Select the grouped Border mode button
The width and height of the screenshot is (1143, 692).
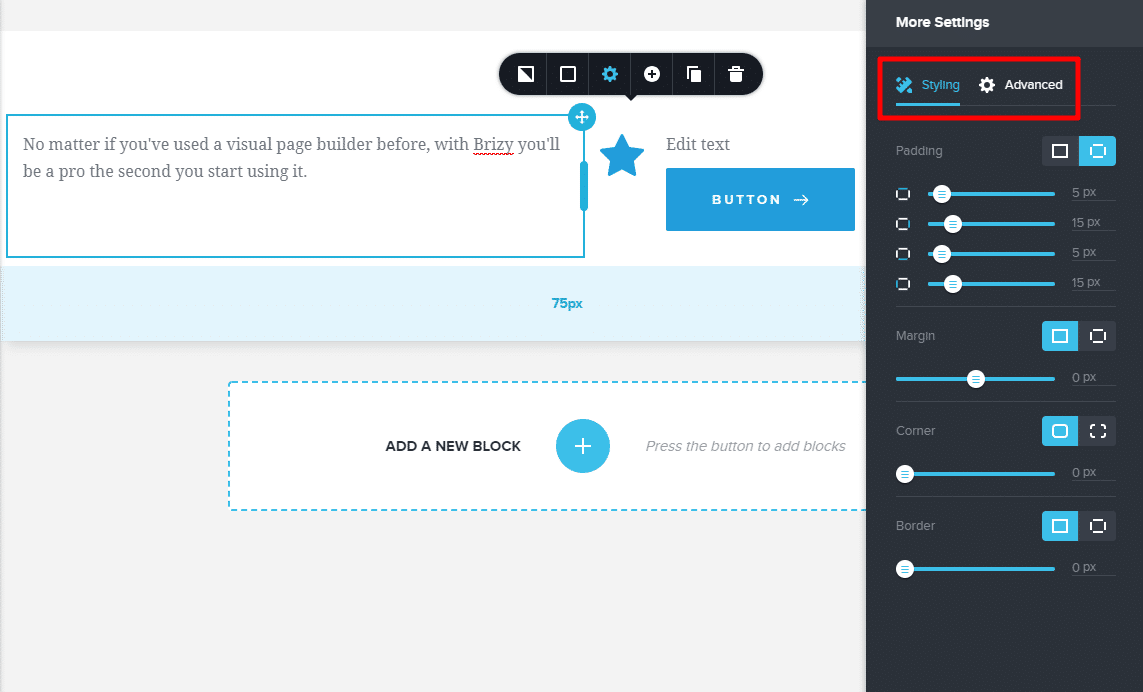(1060, 526)
